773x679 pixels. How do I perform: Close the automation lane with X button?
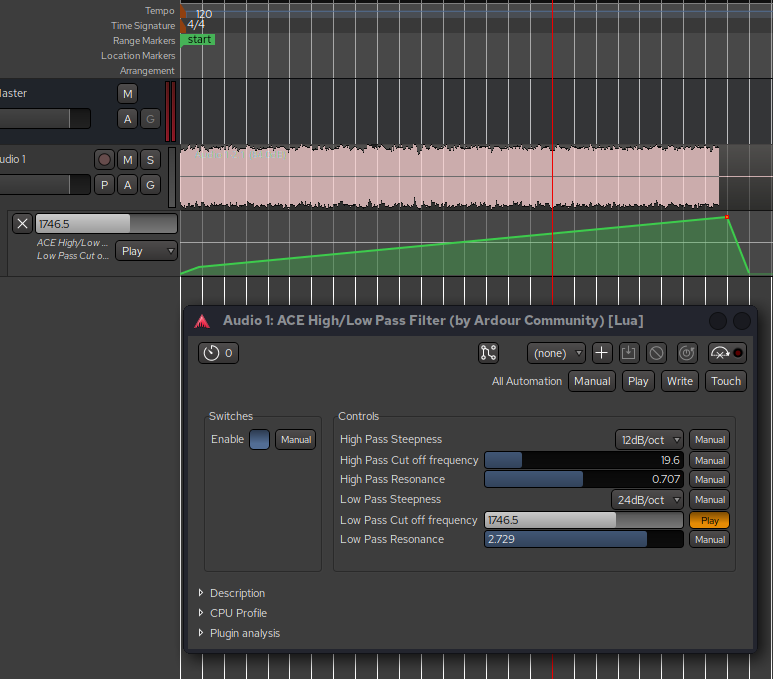pos(22,223)
